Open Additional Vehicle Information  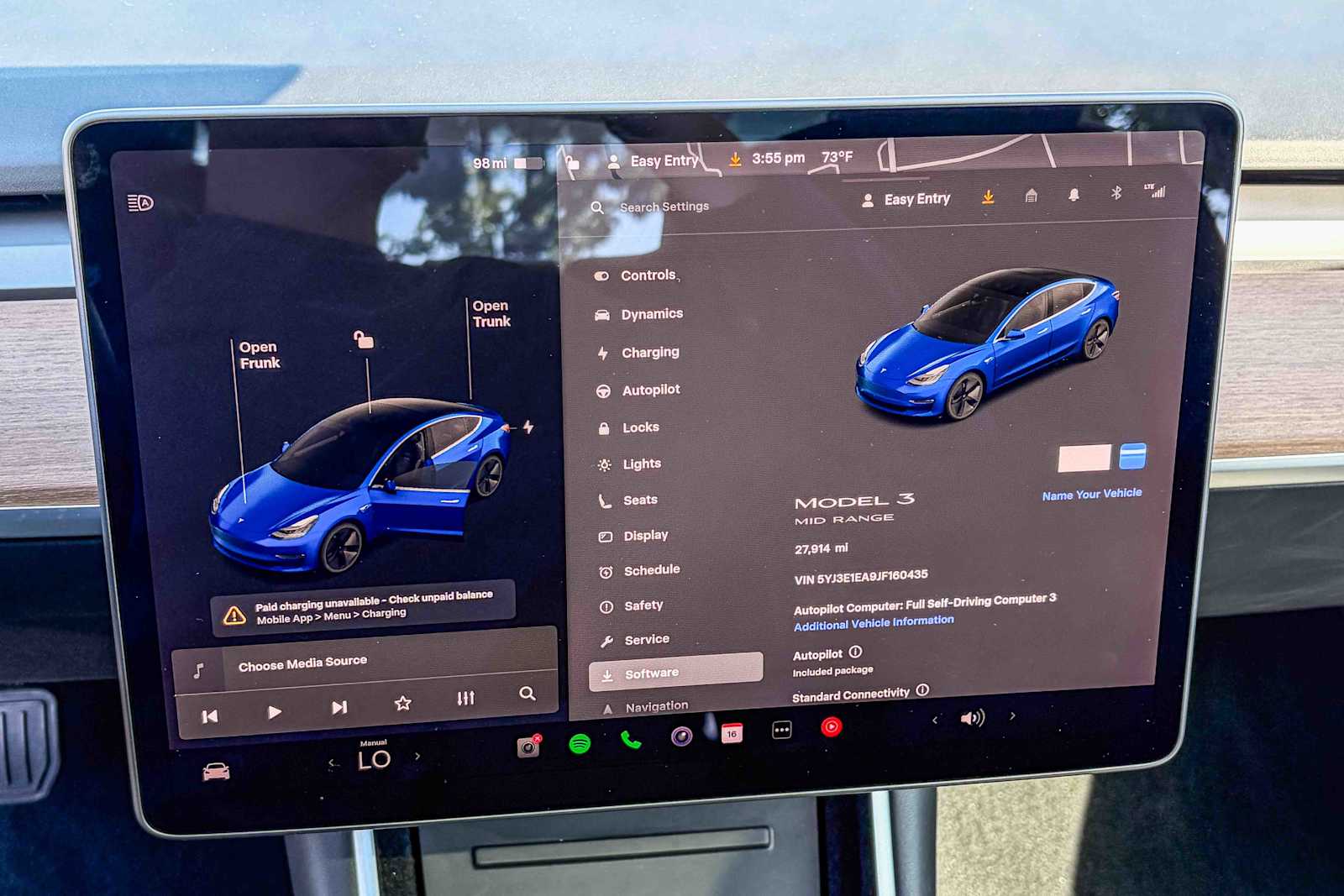pyautogui.click(x=873, y=622)
